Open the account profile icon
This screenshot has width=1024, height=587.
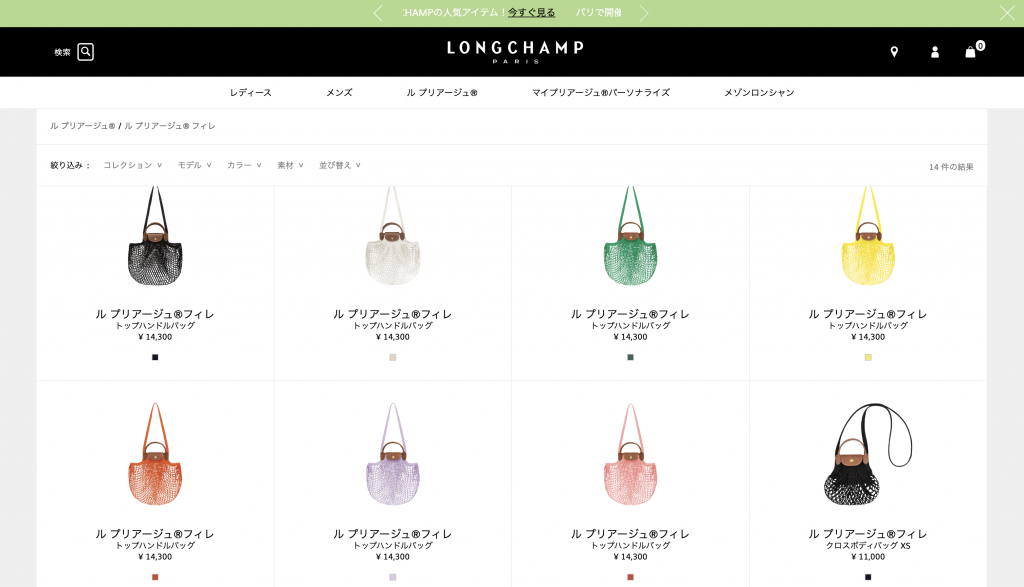point(935,52)
